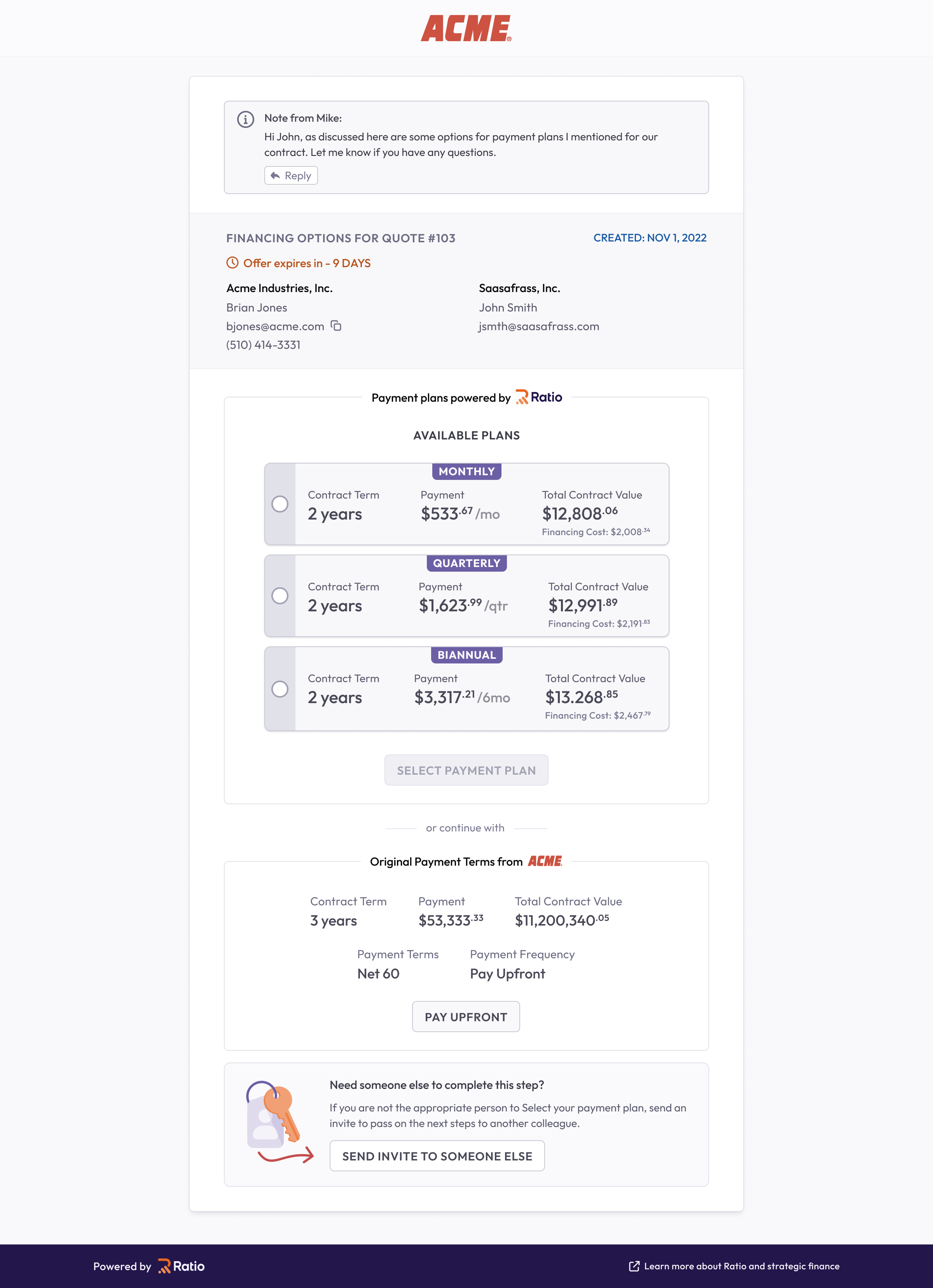The width and height of the screenshot is (933, 1288).
Task: Click the small ACME logo in Original Payment Terms
Action: tap(545, 861)
